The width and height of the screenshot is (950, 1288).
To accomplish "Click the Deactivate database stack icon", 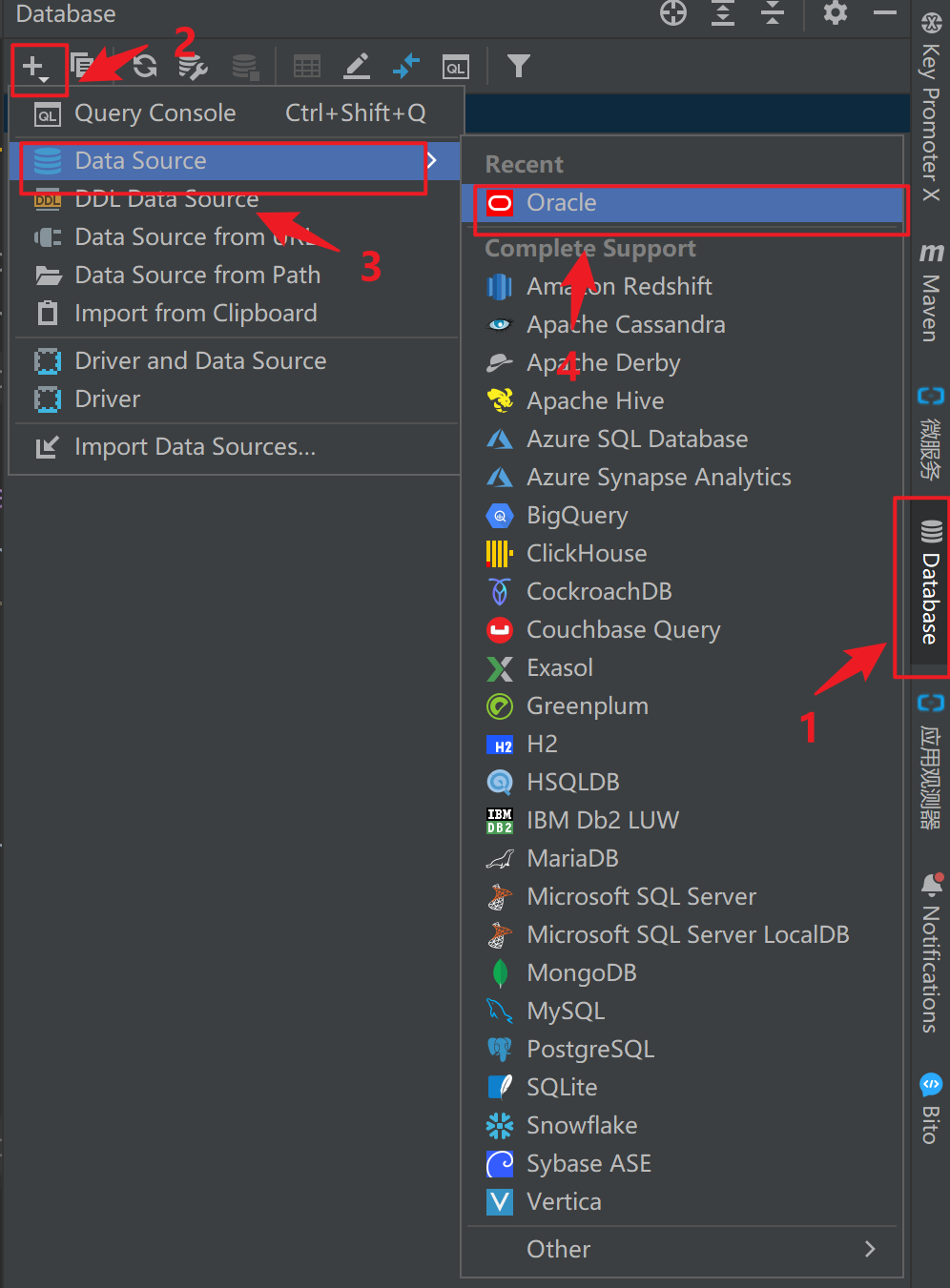I will pyautogui.click(x=245, y=67).
